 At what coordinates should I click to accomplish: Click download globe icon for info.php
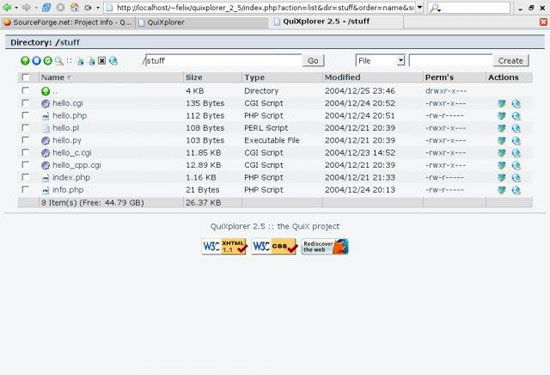(516, 190)
